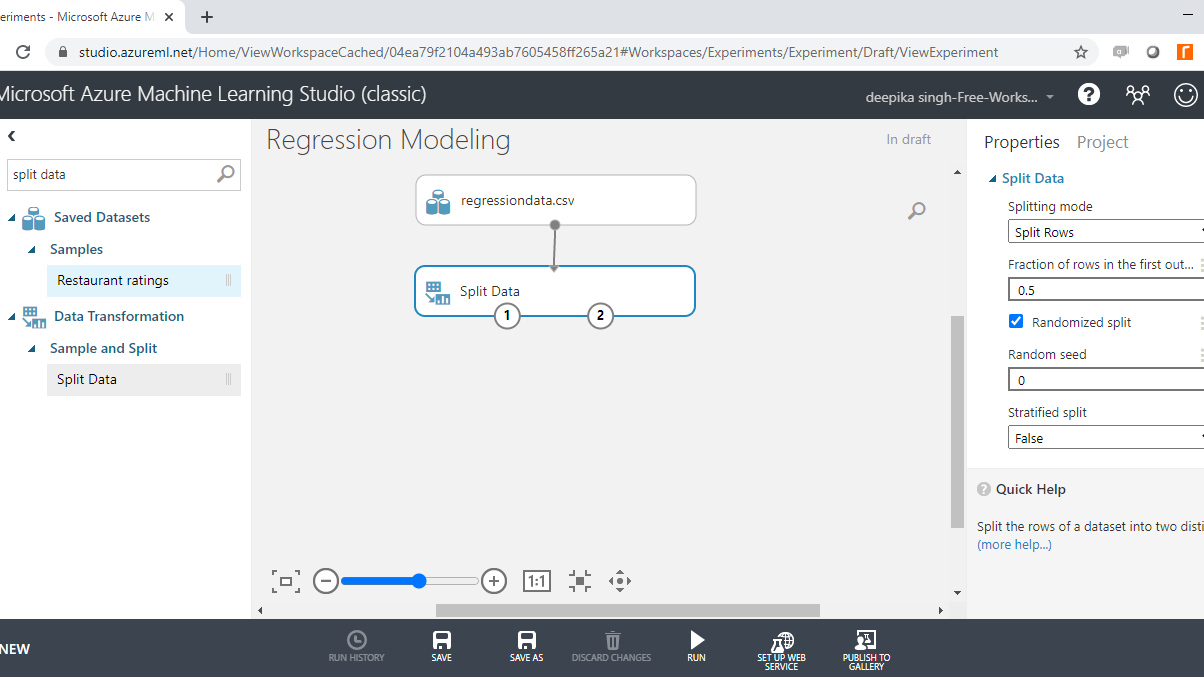This screenshot has height=677, width=1204.
Task: Open Run History from the bottom bar
Action: (356, 646)
